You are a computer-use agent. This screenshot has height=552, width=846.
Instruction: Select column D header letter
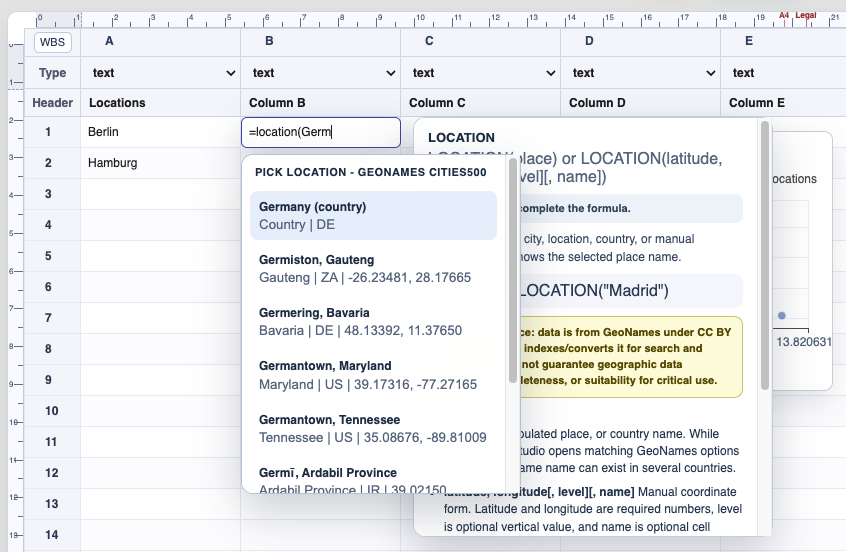tap(589, 41)
